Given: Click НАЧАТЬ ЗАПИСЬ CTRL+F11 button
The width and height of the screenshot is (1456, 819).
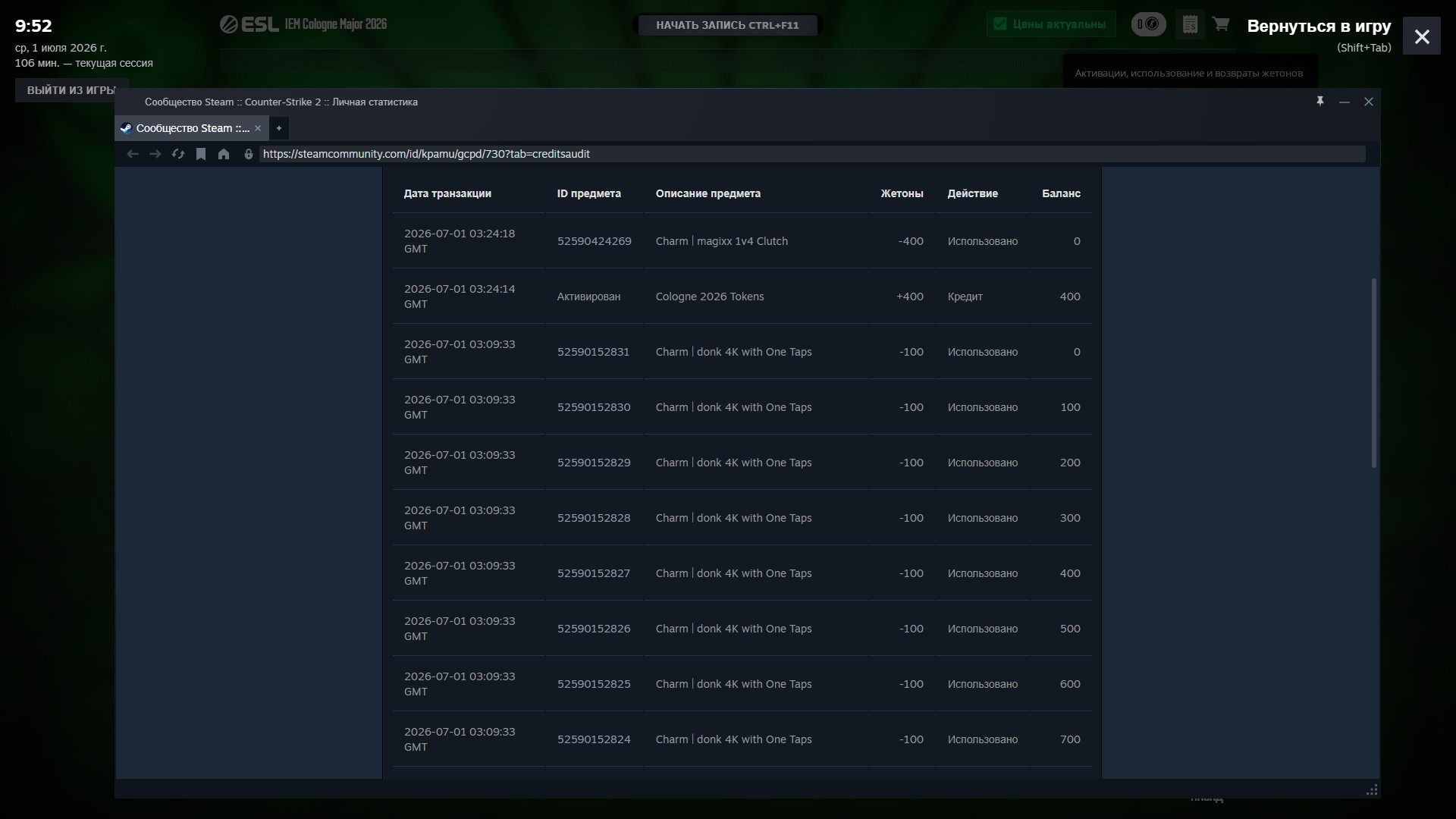Looking at the screenshot, I should (x=727, y=25).
